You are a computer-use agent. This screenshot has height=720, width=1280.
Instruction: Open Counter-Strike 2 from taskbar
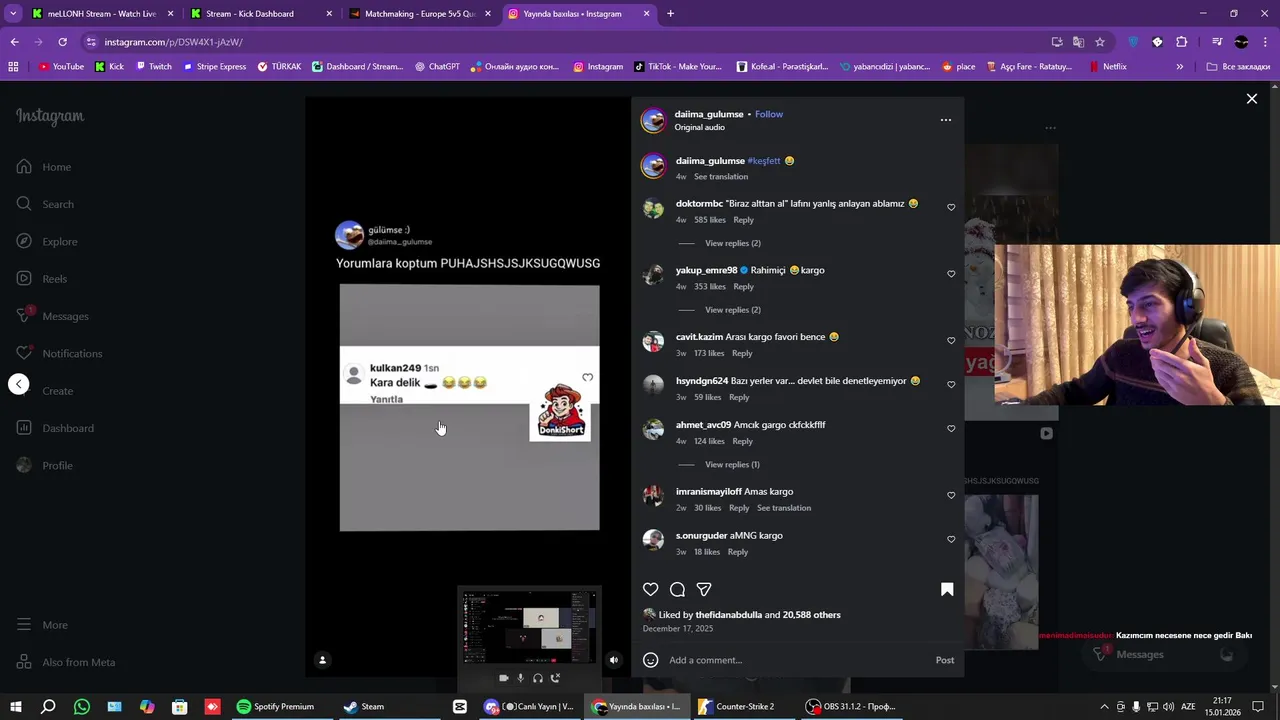(736, 707)
